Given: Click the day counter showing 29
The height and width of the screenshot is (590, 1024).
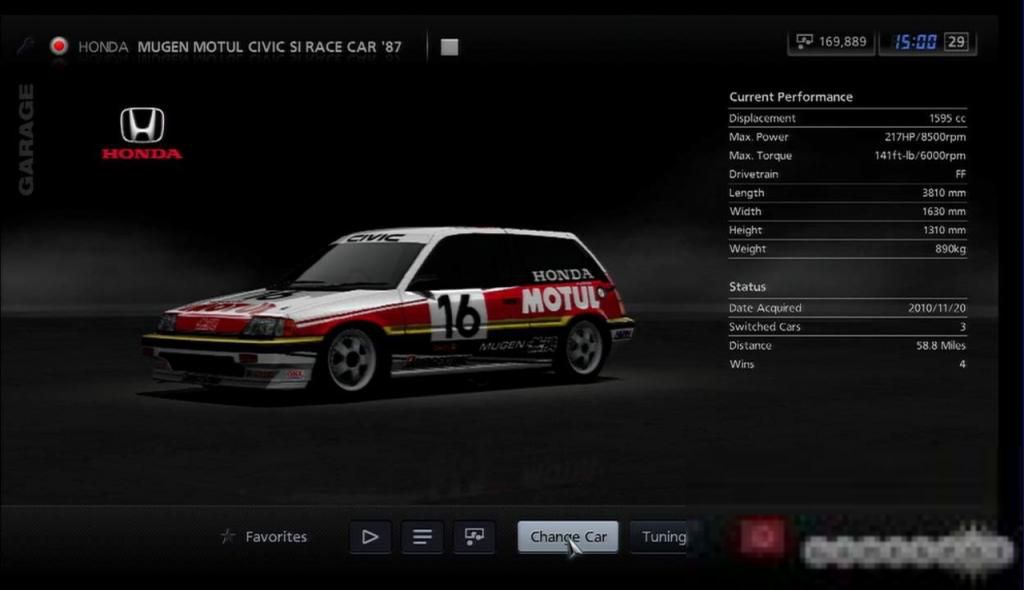Looking at the screenshot, I should pyautogui.click(x=956, y=42).
